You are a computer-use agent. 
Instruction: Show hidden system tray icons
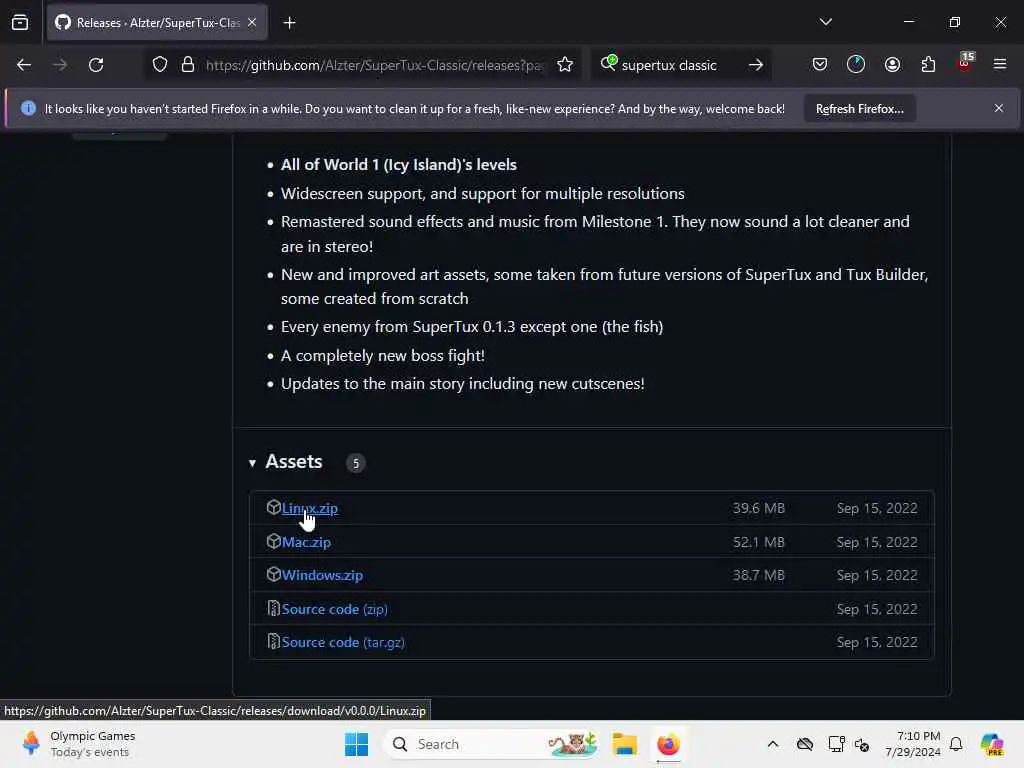(773, 744)
